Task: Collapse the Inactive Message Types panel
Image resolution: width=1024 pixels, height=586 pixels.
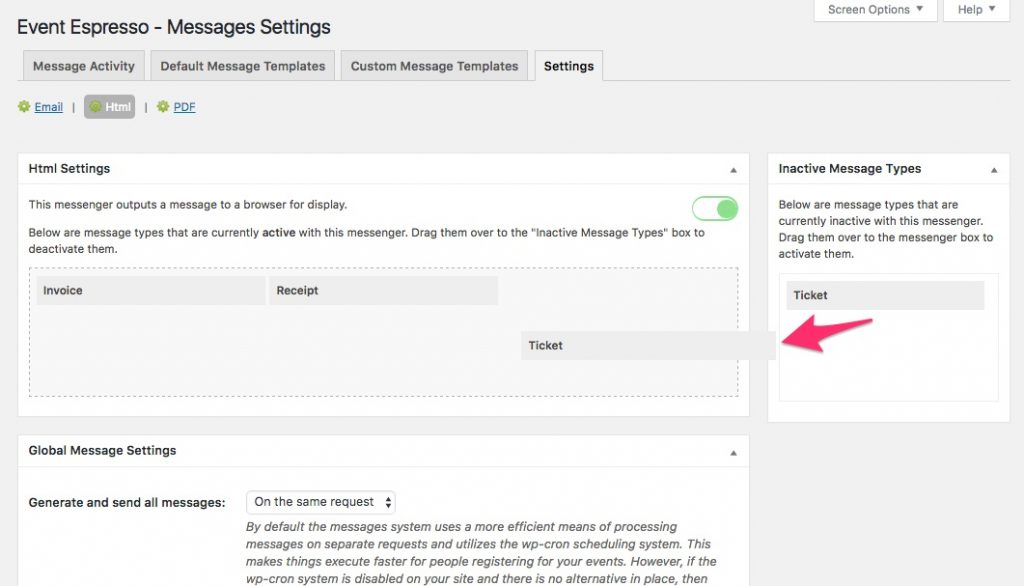Action: pyautogui.click(x=994, y=170)
